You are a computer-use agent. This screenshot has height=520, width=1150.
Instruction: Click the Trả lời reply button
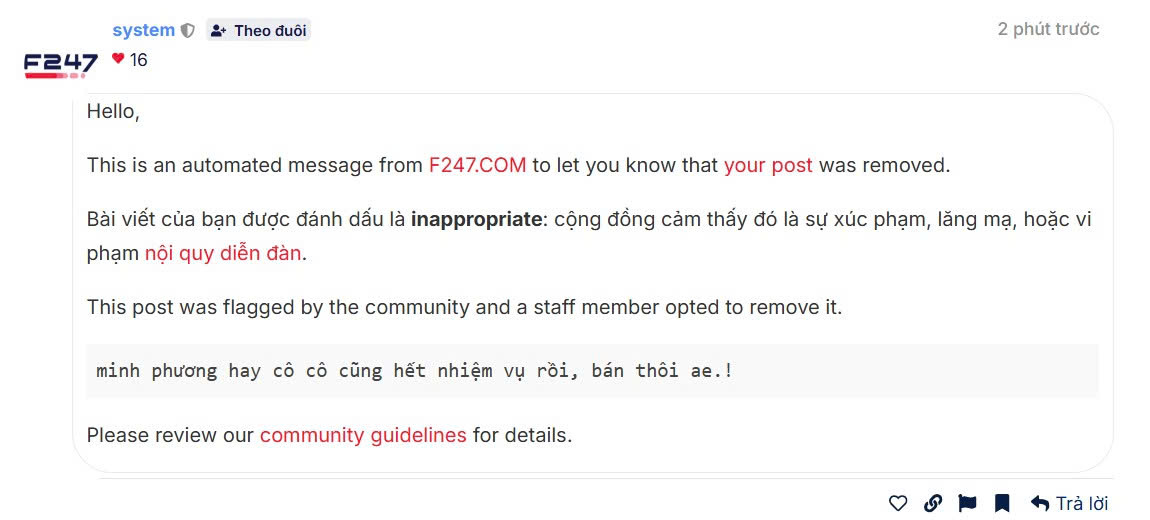coord(1069,503)
